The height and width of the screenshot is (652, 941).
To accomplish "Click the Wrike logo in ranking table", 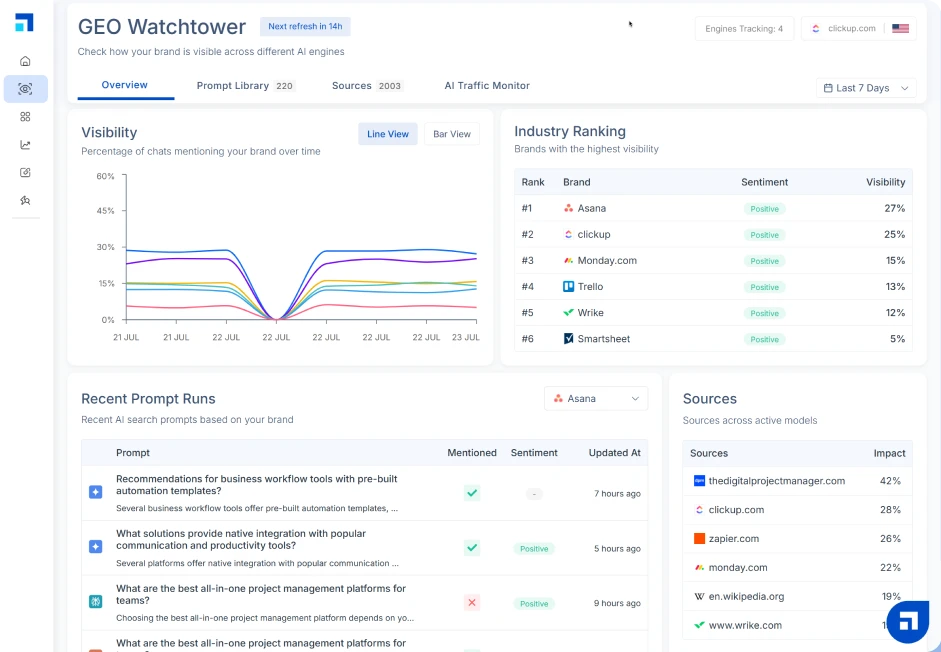I will click(x=568, y=312).
